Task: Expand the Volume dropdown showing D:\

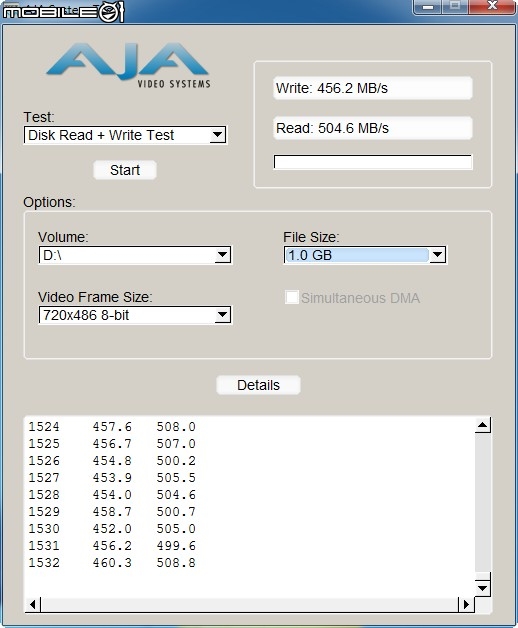Action: tap(135, 255)
